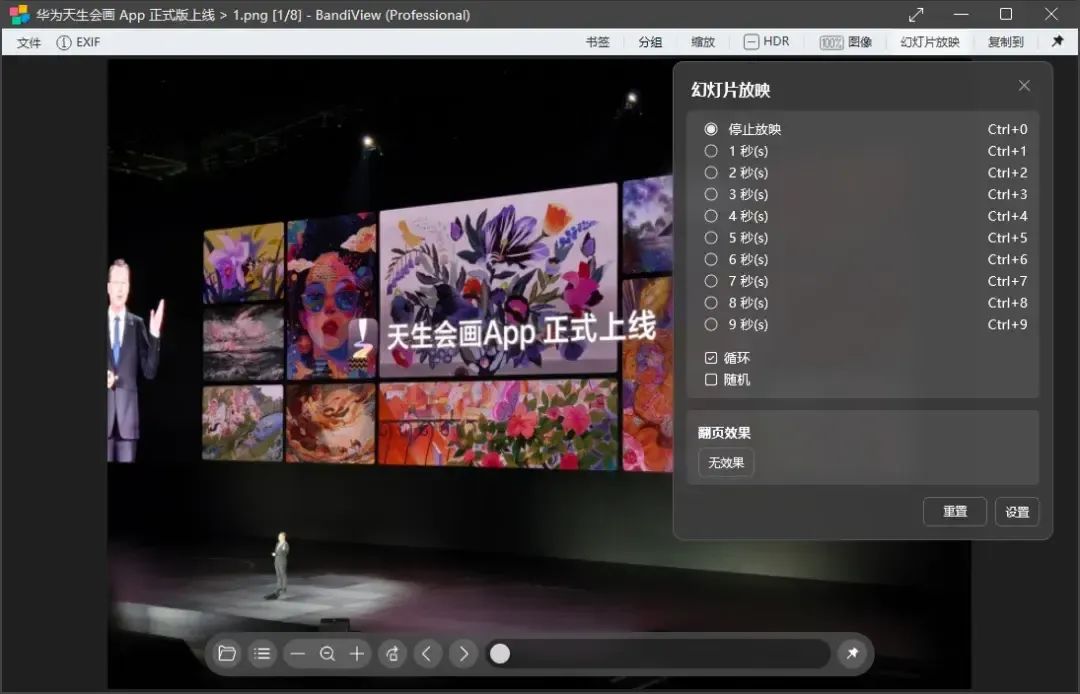Click the 设置 settings button
Screen dimensions: 1080x694
point(1017,512)
